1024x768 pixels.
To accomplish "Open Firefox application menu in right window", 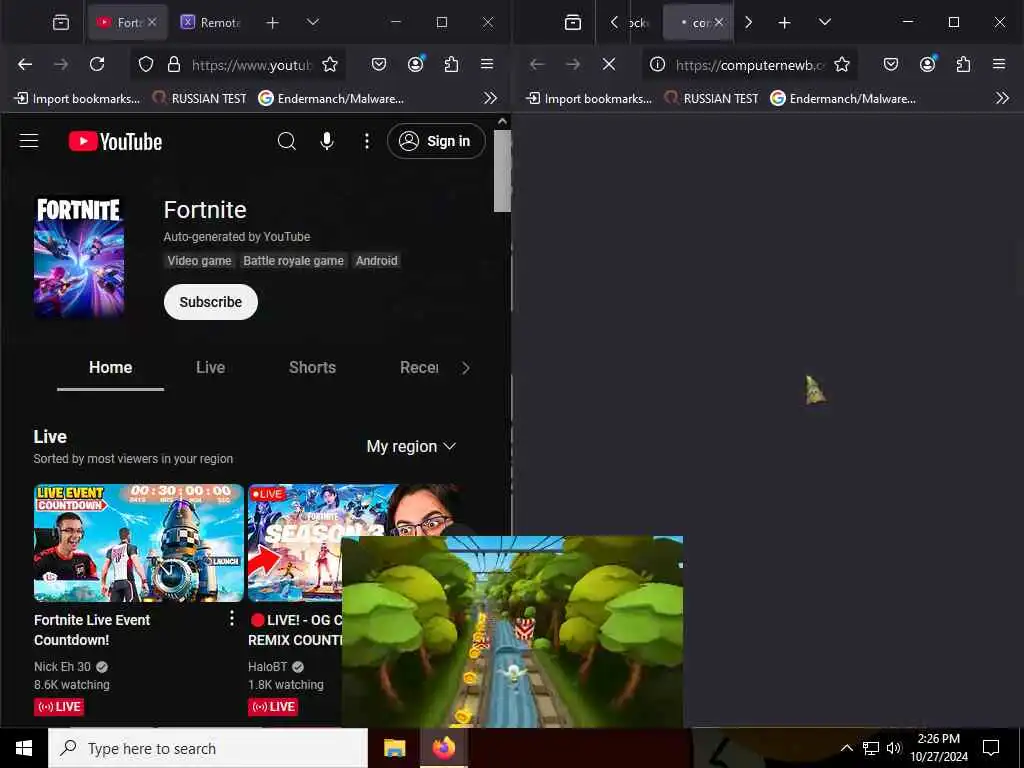I will pos(999,64).
